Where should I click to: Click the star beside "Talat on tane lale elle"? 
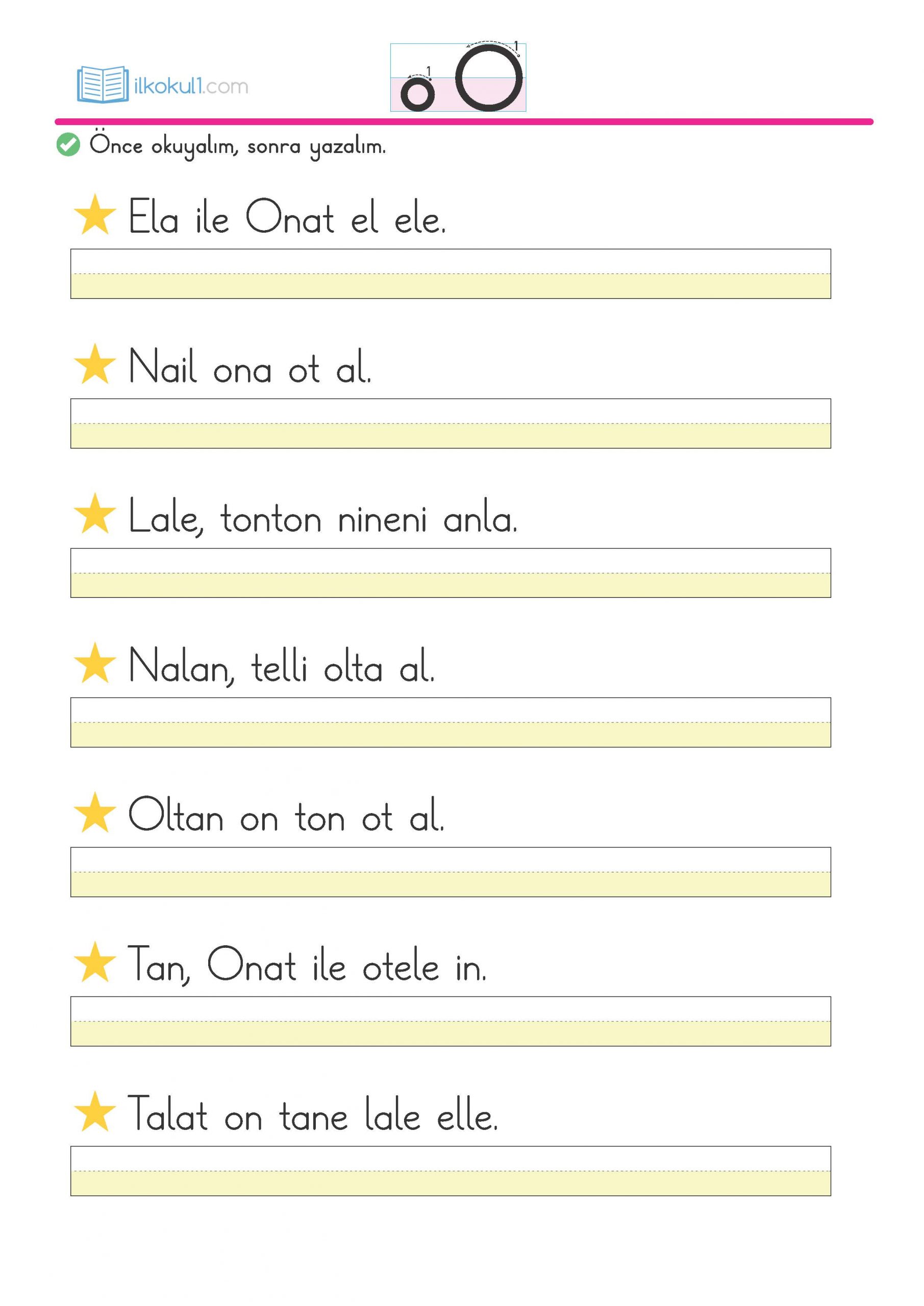click(x=95, y=1113)
